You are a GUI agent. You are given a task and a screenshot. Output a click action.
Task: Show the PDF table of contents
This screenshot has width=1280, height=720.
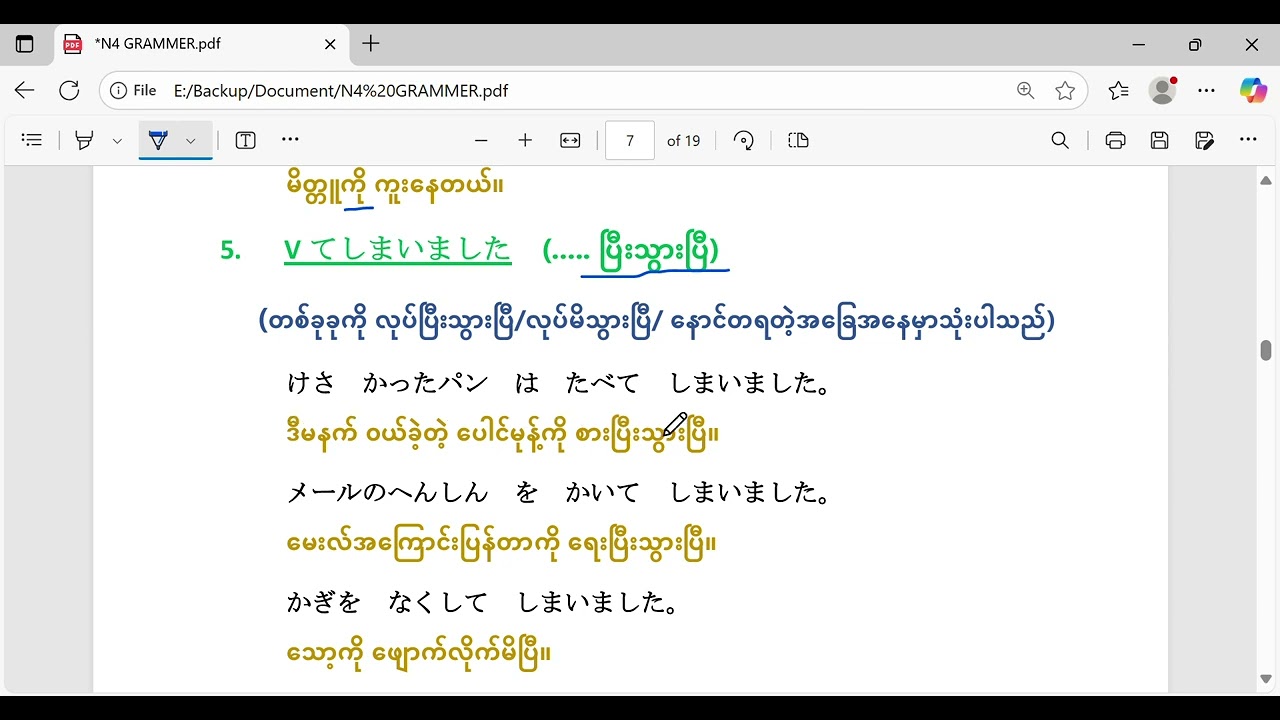32,140
